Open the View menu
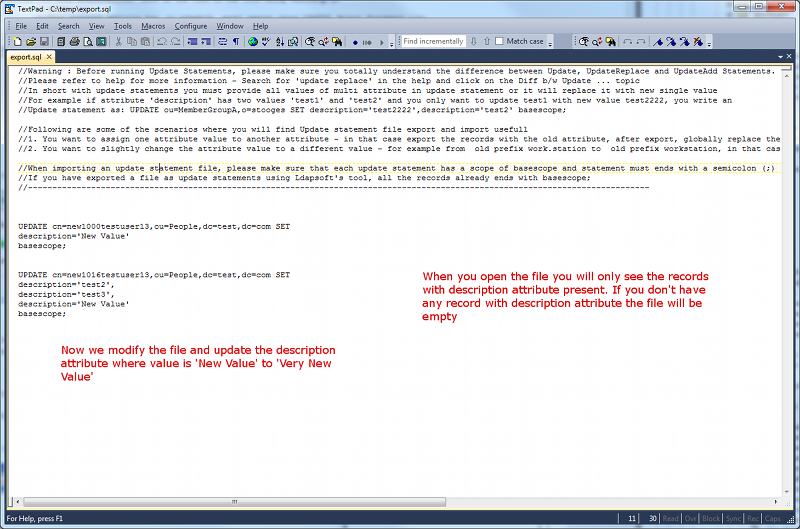Image resolution: width=800 pixels, height=529 pixels. coord(96,26)
